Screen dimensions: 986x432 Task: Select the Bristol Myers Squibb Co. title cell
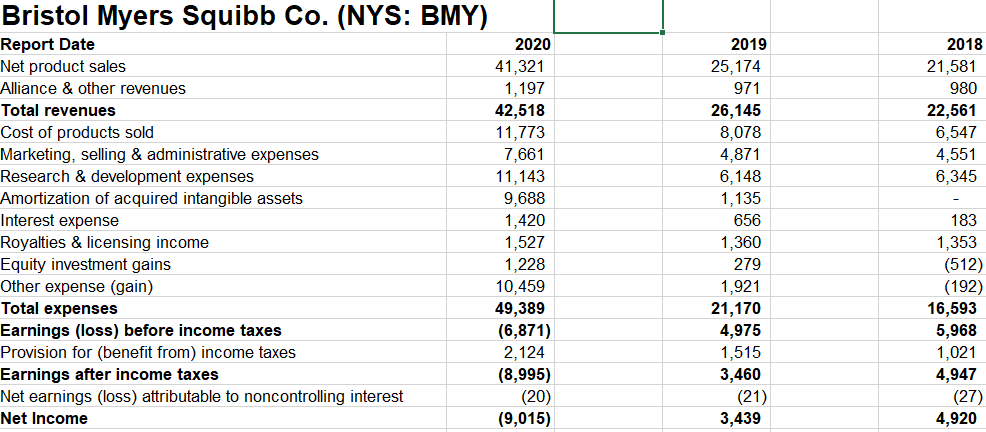point(244,17)
